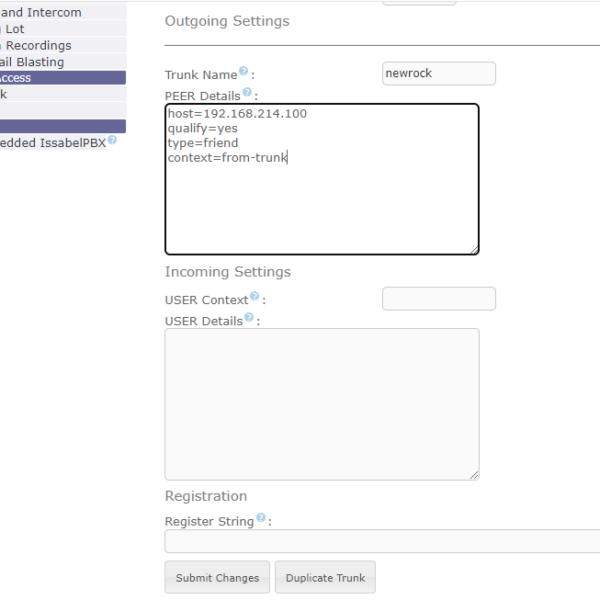Open the Blasting sidebar menu item
This screenshot has width=600, height=600.
[x=35, y=62]
